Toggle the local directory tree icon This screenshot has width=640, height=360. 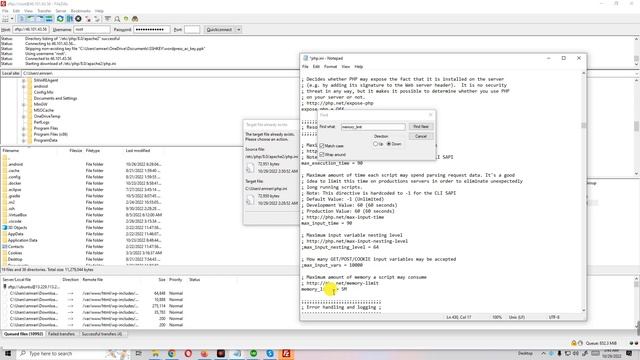pos(31,19)
